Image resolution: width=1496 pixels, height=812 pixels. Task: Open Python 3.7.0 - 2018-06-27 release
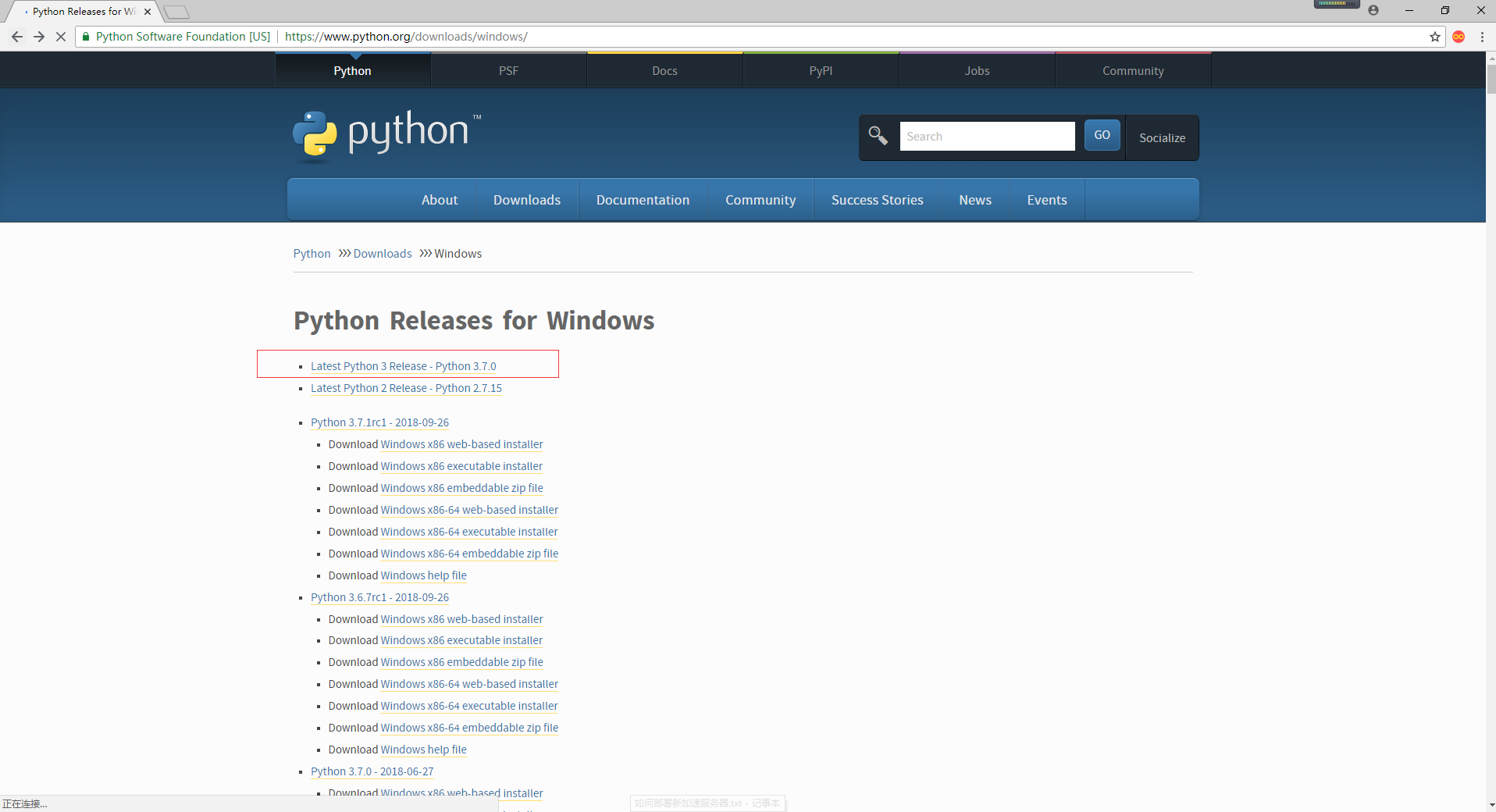click(x=372, y=771)
